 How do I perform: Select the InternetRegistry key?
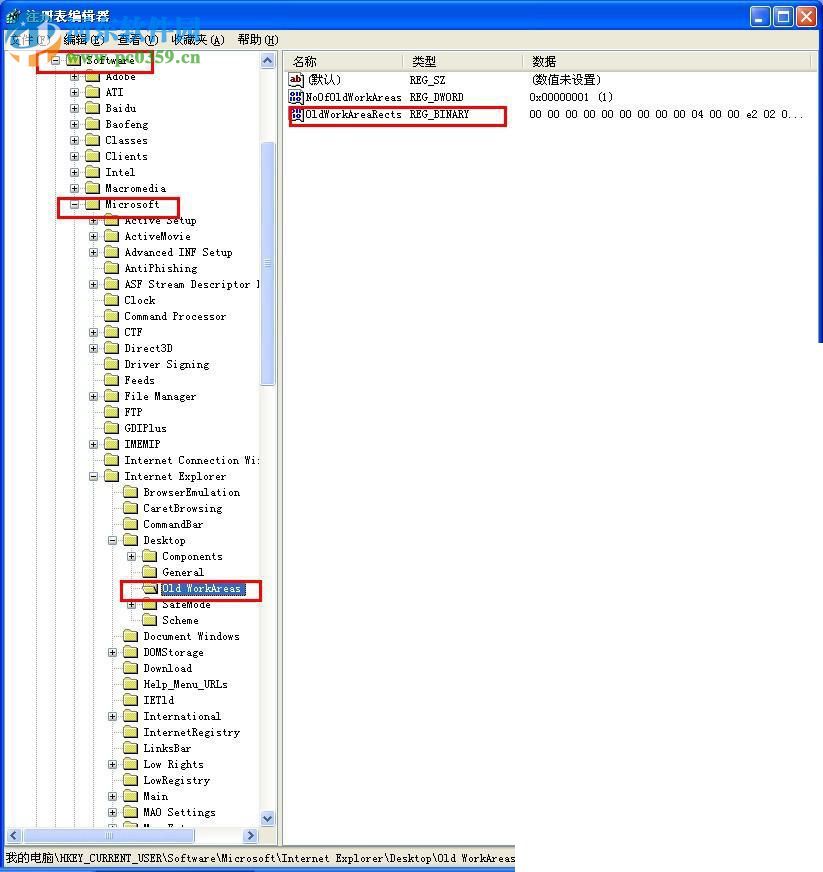click(x=191, y=732)
